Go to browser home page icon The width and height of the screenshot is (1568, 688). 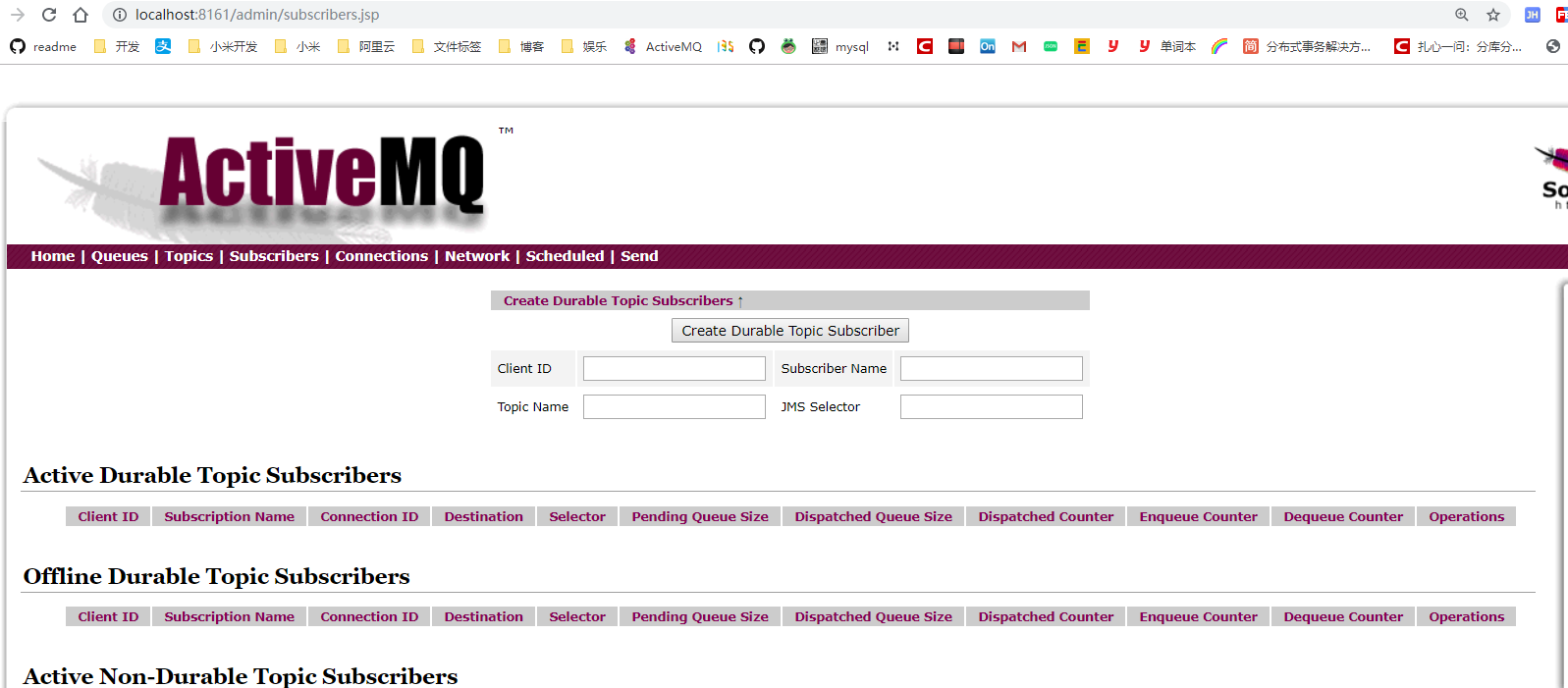click(x=81, y=15)
